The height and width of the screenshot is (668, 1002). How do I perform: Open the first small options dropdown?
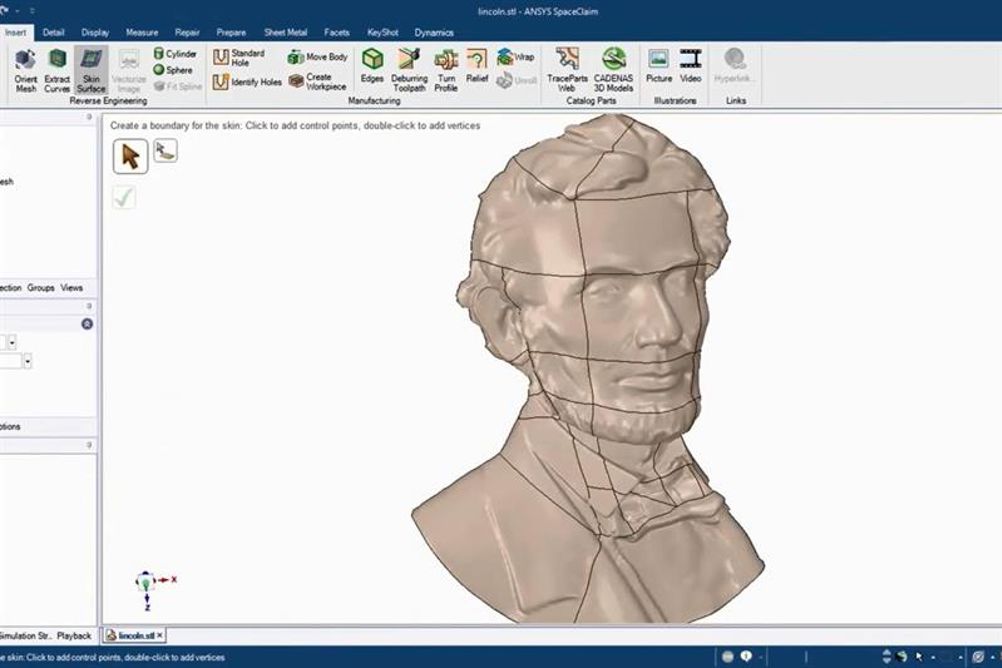point(12,343)
